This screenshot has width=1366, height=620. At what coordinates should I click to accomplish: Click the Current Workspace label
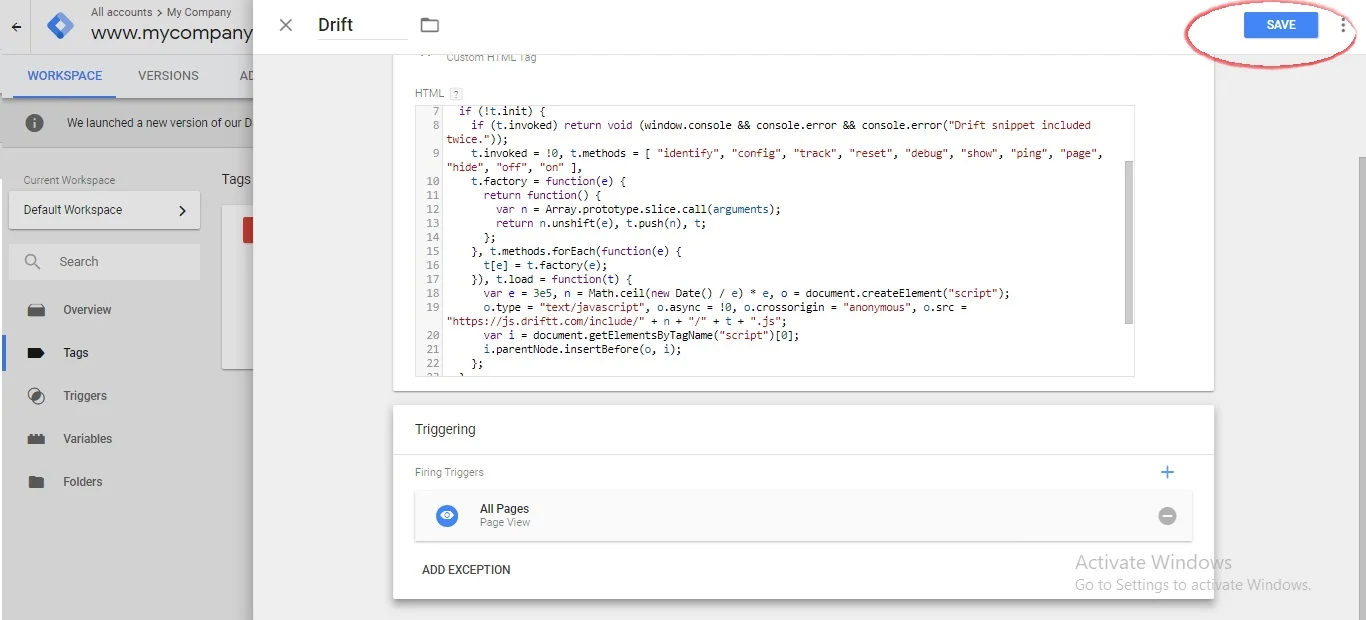(69, 180)
